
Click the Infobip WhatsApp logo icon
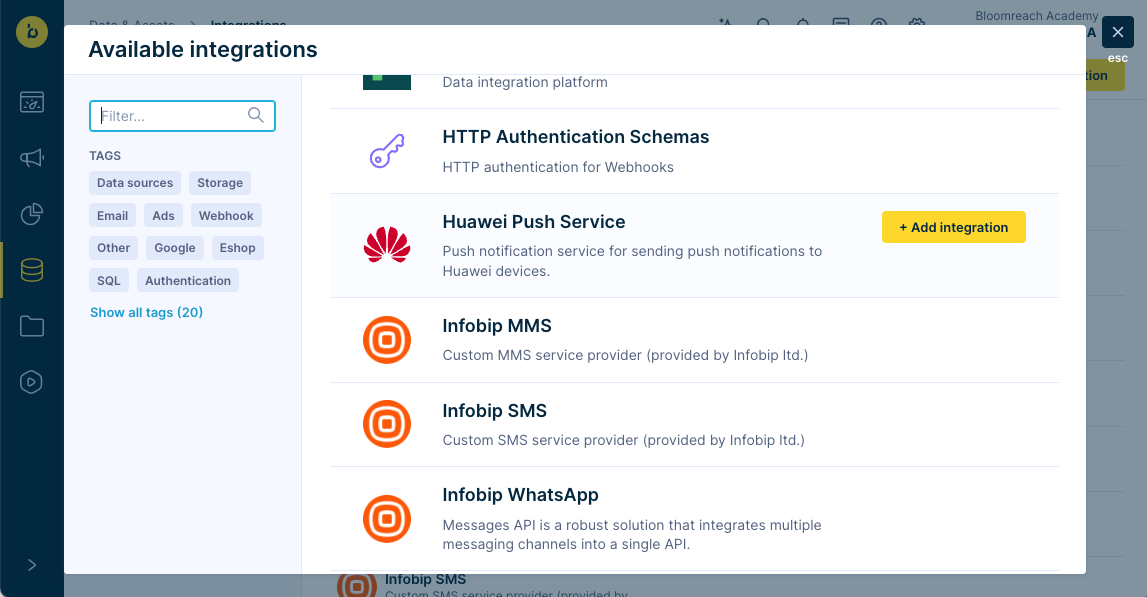pyautogui.click(x=387, y=519)
